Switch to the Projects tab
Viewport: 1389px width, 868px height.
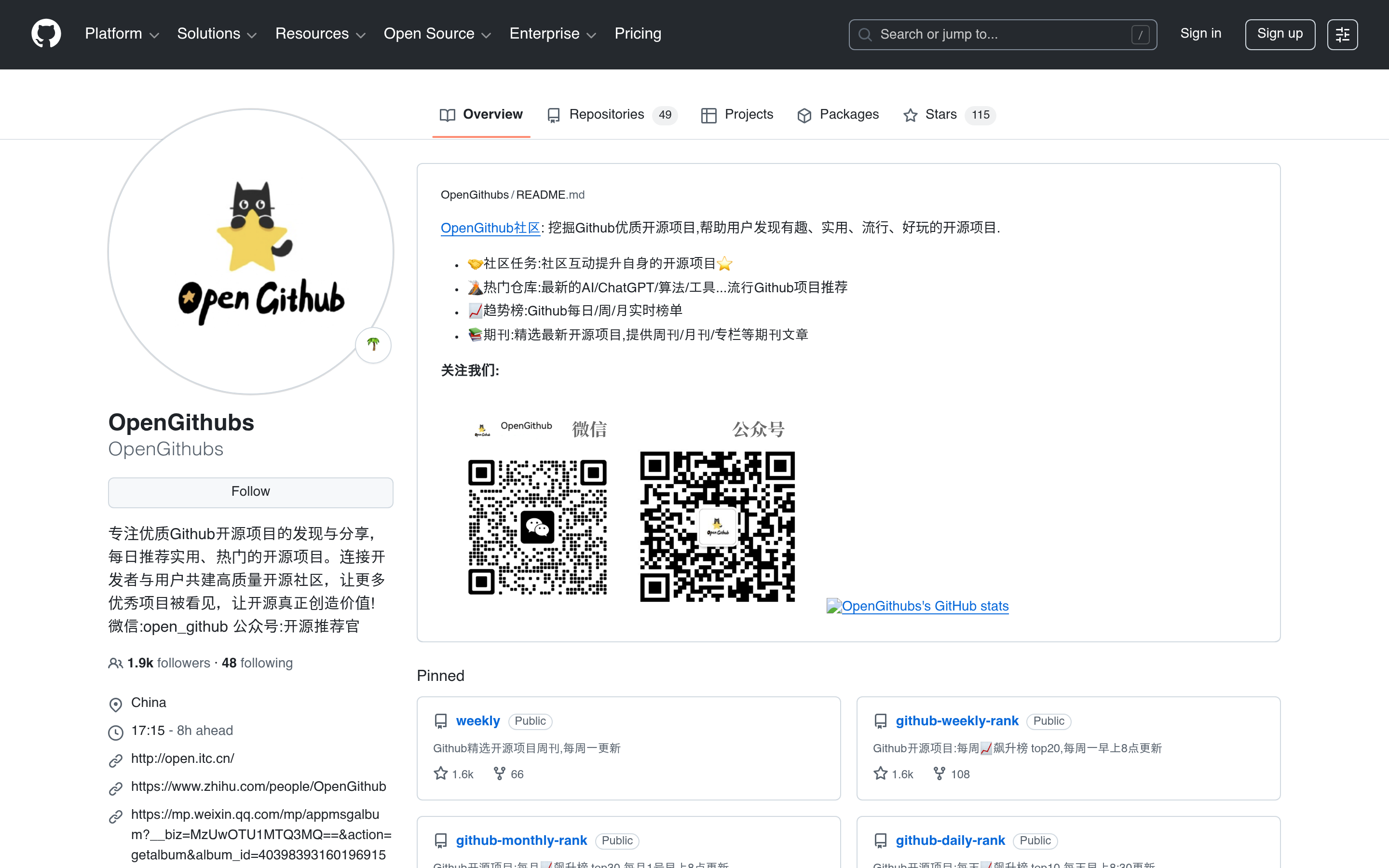click(x=737, y=115)
